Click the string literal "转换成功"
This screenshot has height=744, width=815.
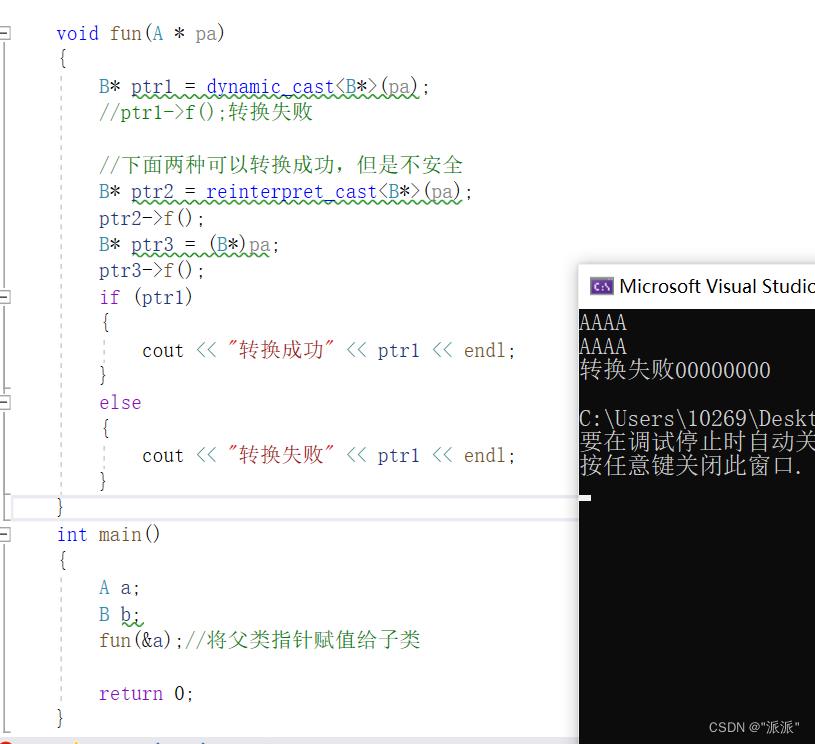[281, 350]
